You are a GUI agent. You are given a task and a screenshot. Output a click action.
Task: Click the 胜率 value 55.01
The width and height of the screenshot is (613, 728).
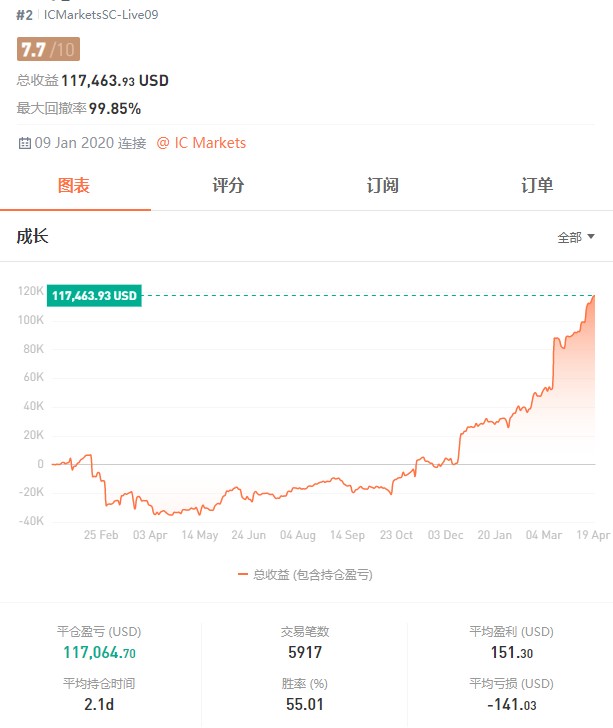pos(305,705)
